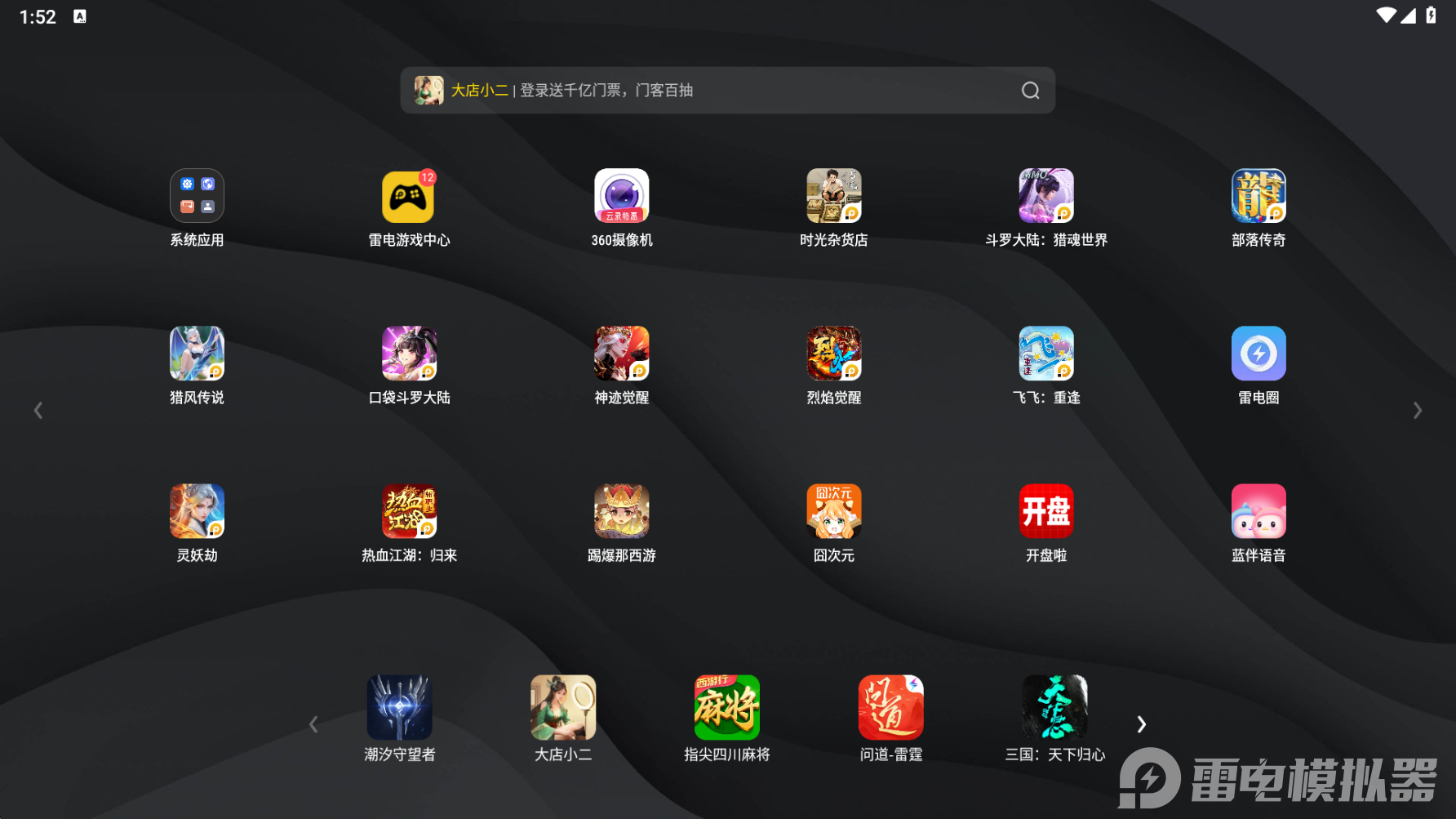Launch 时光杂货店 game

coord(833,196)
